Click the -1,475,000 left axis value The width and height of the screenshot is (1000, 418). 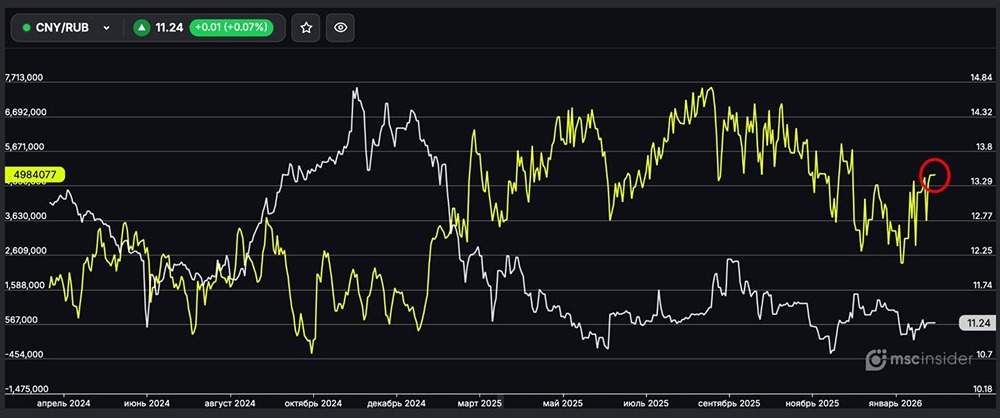[26, 389]
